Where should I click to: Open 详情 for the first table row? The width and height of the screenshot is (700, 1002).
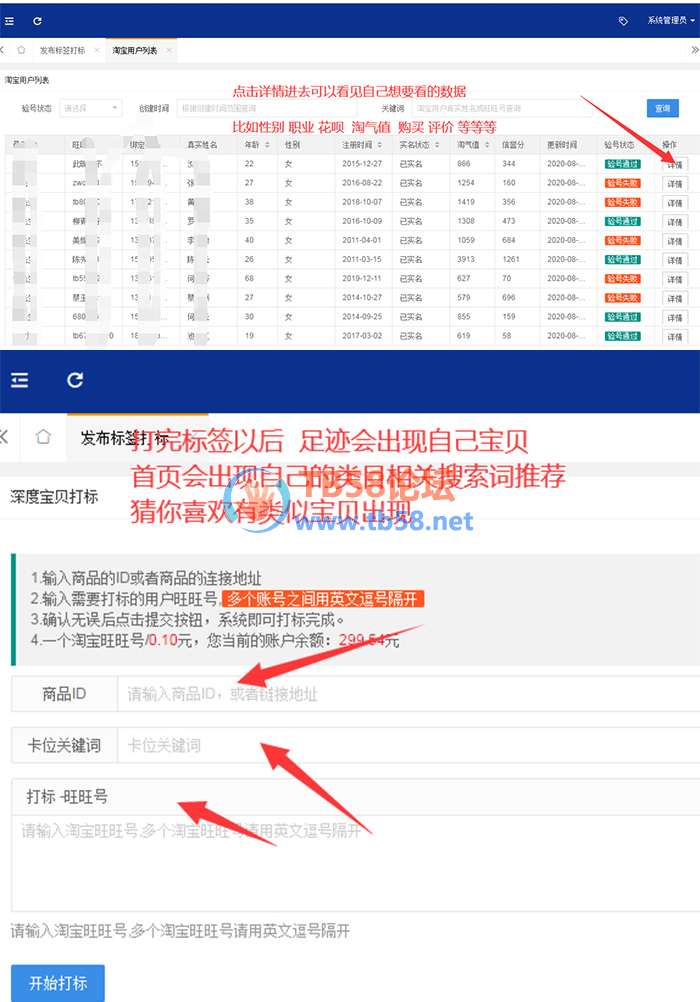pos(675,164)
